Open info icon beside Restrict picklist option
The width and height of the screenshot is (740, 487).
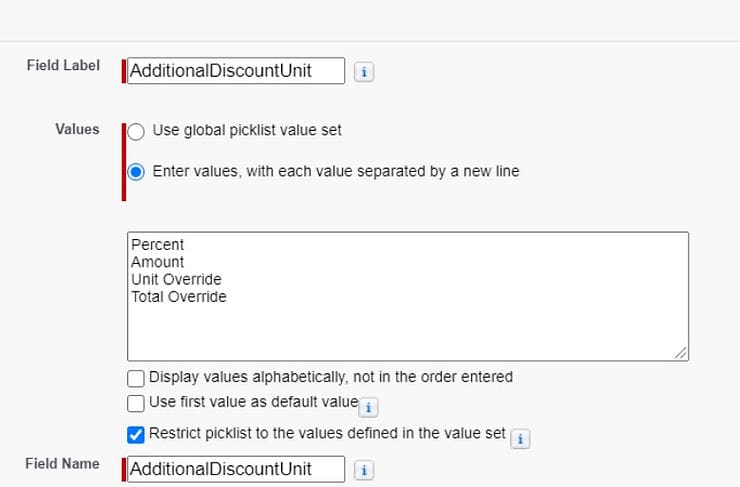[x=521, y=438]
